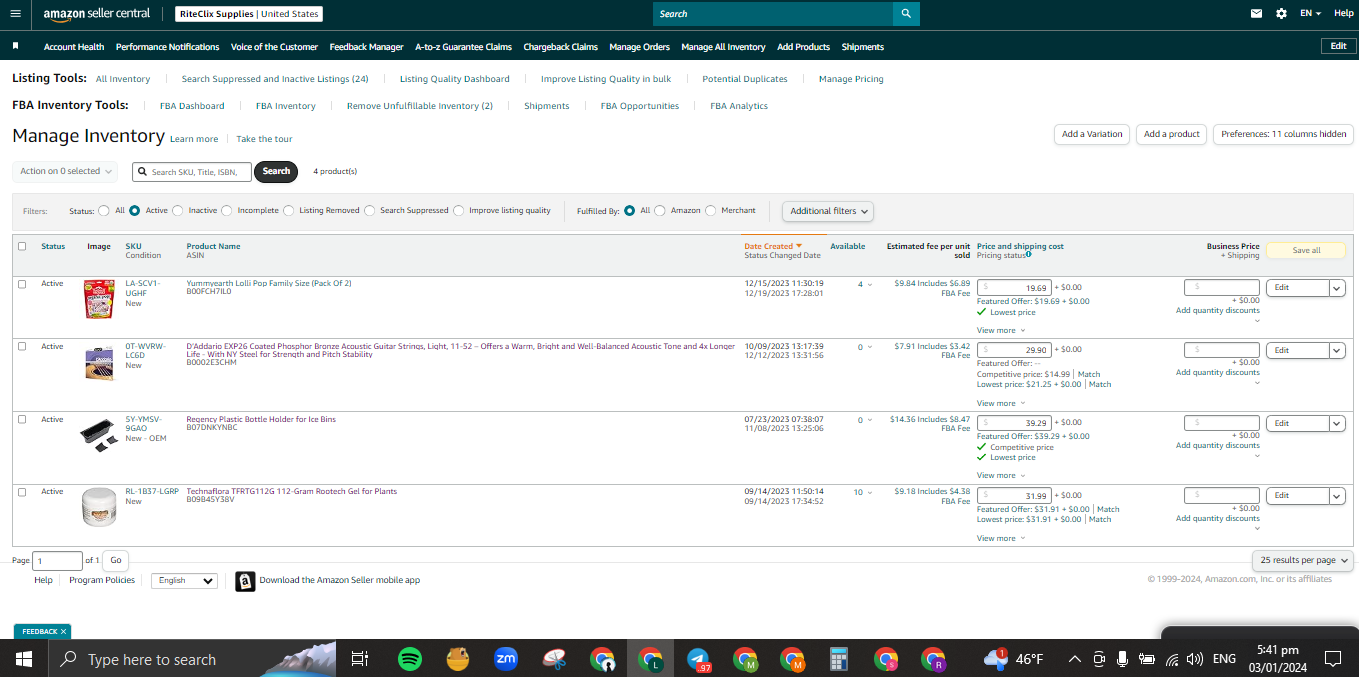Go to Shipments in top navigation bar
This screenshot has height=677, width=1359.
click(863, 47)
